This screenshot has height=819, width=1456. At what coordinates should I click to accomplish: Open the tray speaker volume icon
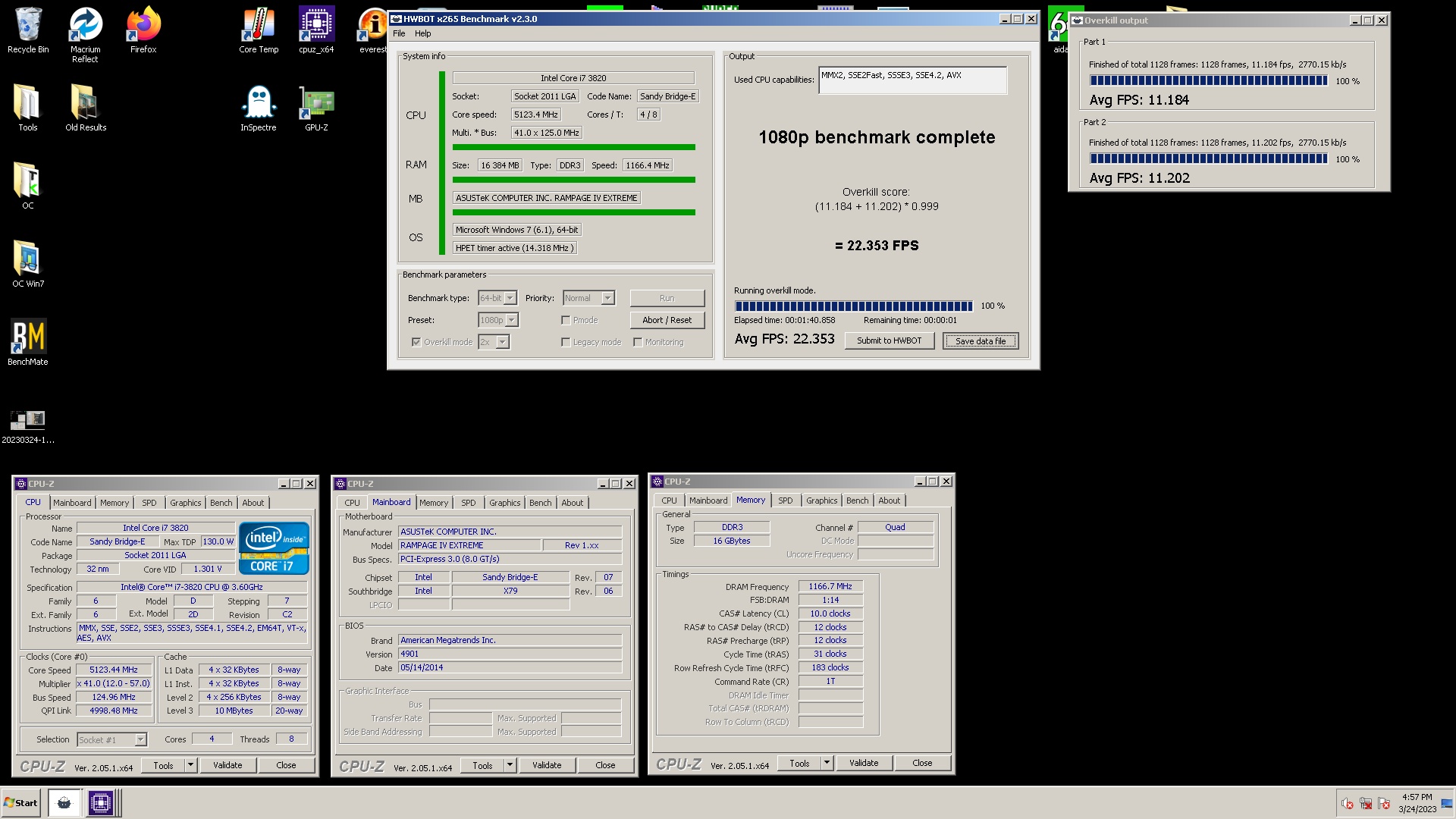[x=1347, y=804]
